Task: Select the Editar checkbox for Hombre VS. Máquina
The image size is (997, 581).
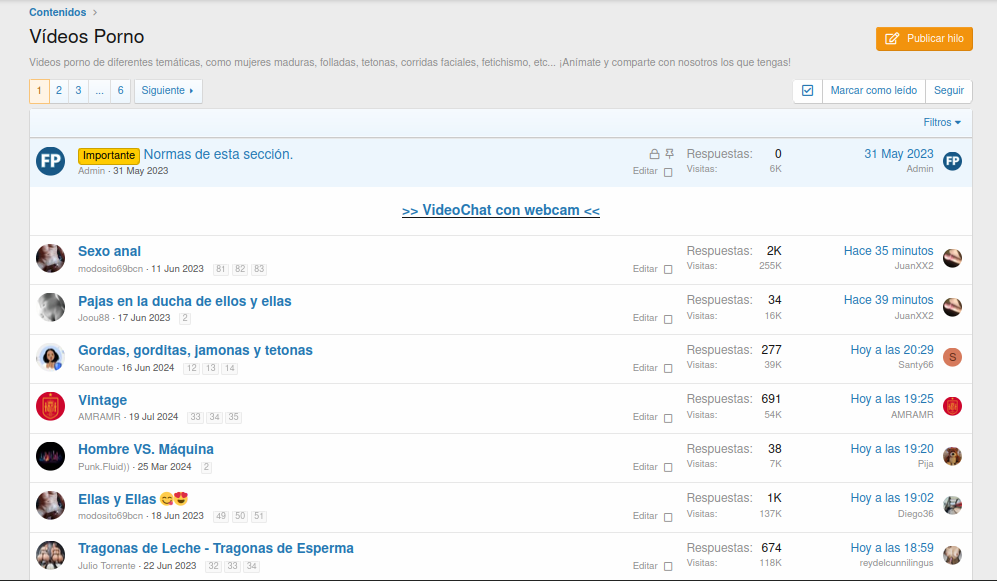Action: pos(668,467)
